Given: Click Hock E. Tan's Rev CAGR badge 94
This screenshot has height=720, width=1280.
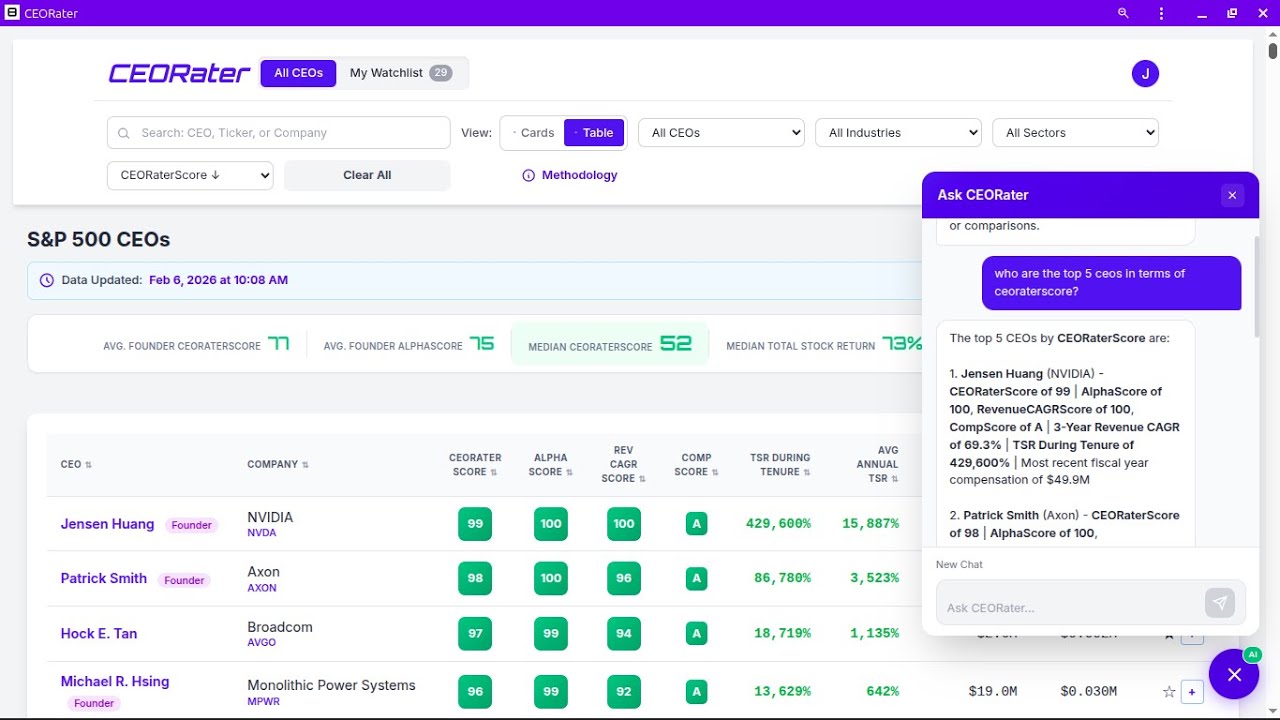Looking at the screenshot, I should click(x=624, y=633).
